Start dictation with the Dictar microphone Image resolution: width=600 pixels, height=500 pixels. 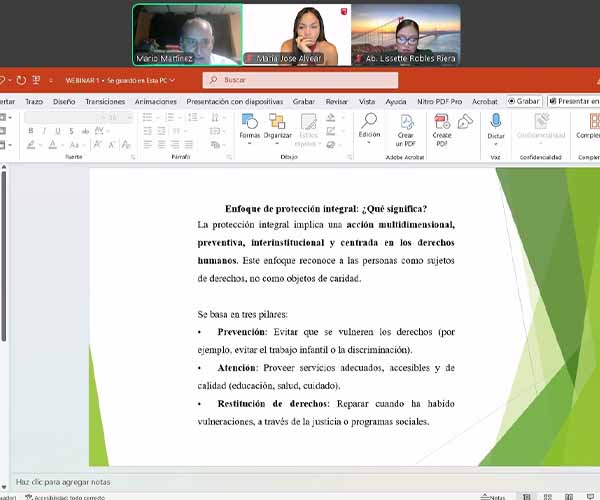496,129
